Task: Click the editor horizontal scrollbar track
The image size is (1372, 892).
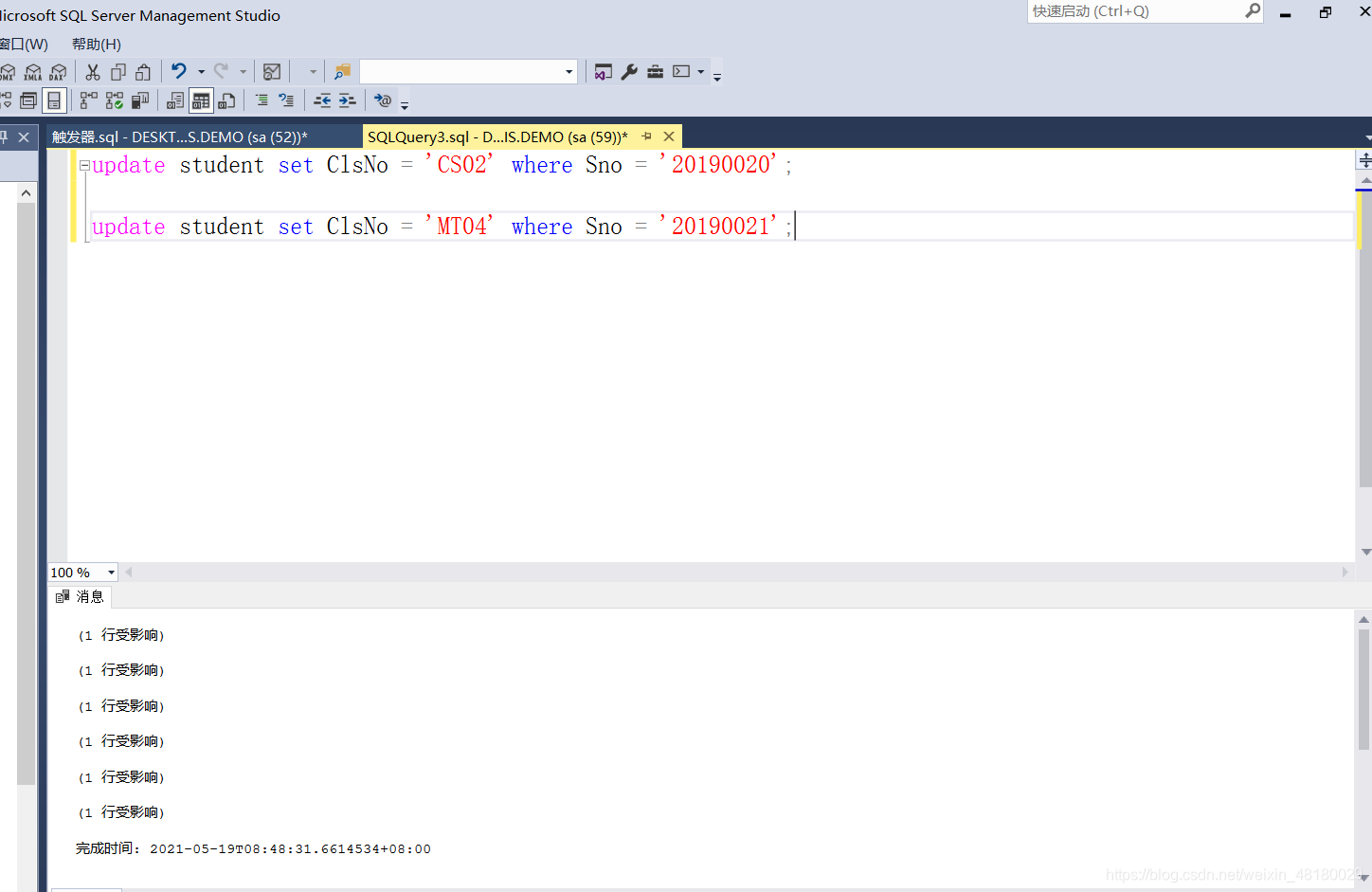Action: (x=735, y=572)
